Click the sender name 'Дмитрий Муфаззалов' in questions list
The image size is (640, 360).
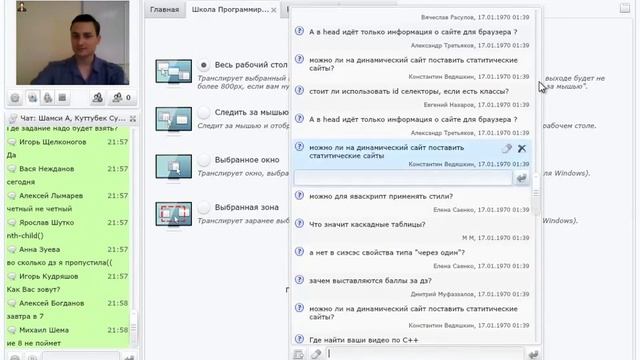pos(442,294)
